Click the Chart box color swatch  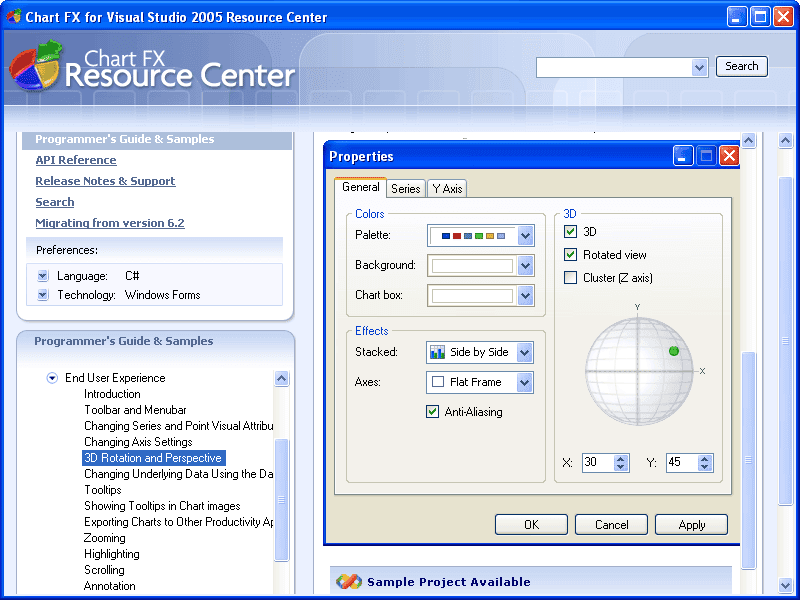coord(472,295)
